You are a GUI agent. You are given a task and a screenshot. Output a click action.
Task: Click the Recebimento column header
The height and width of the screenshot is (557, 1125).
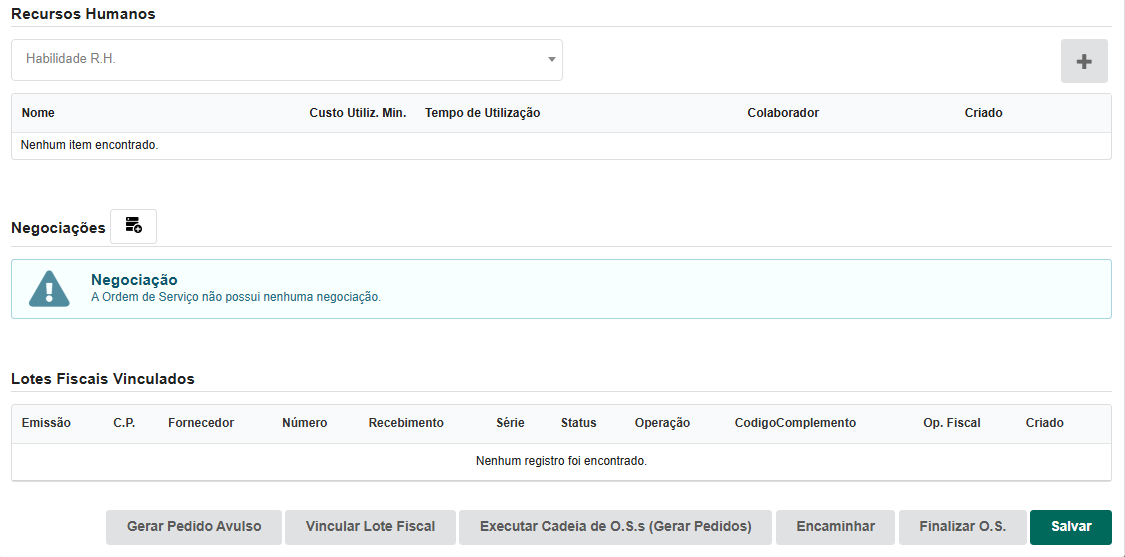(x=405, y=423)
